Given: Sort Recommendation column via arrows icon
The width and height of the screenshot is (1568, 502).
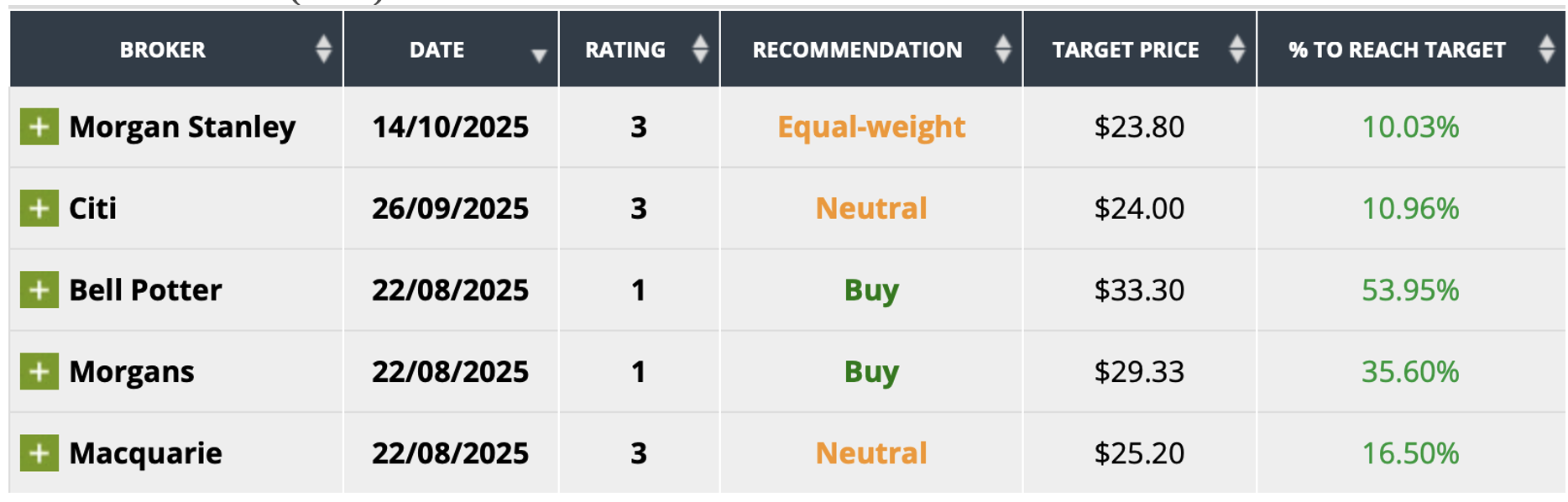Looking at the screenshot, I should (x=1003, y=50).
